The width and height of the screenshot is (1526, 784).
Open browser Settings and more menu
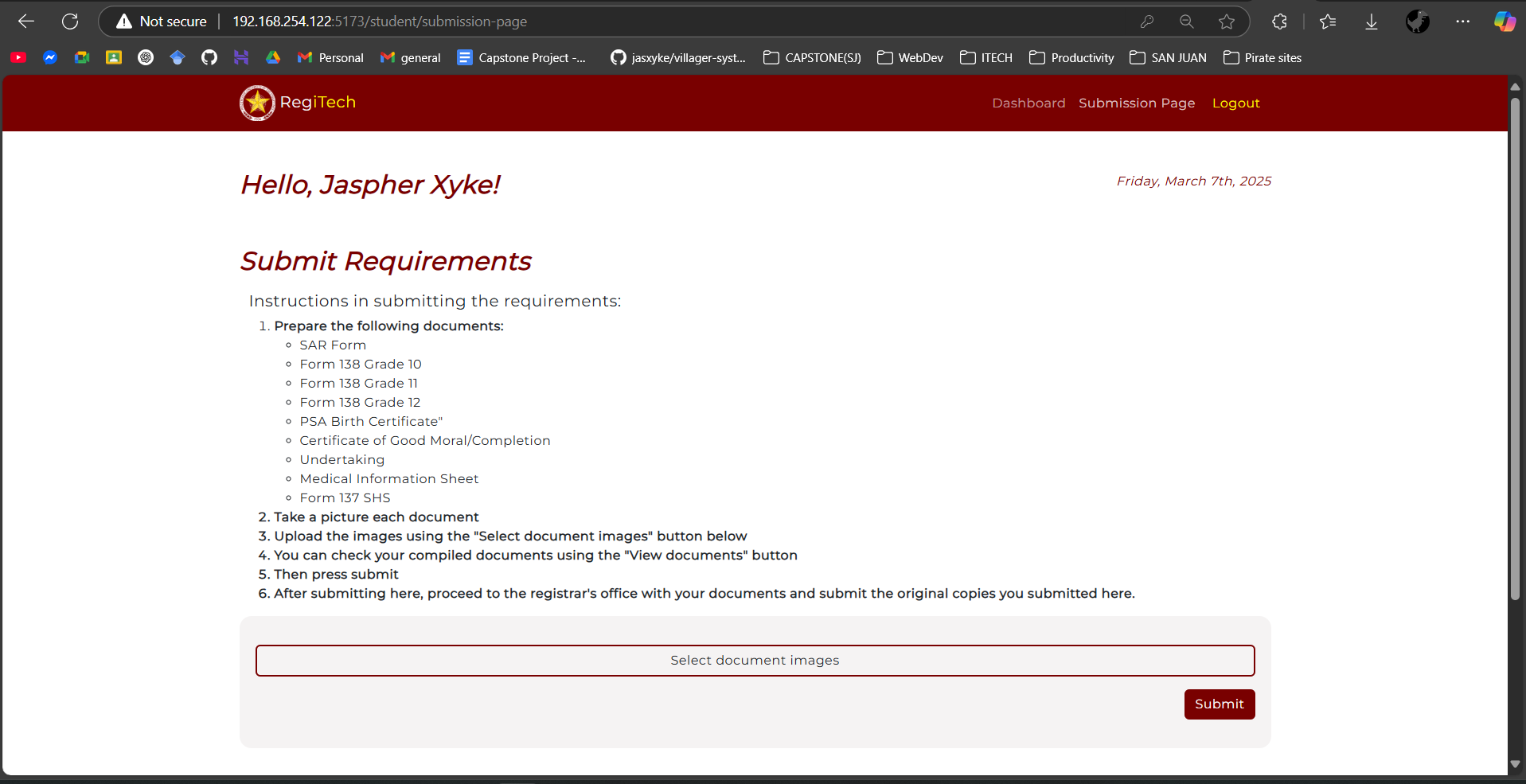click(x=1462, y=21)
